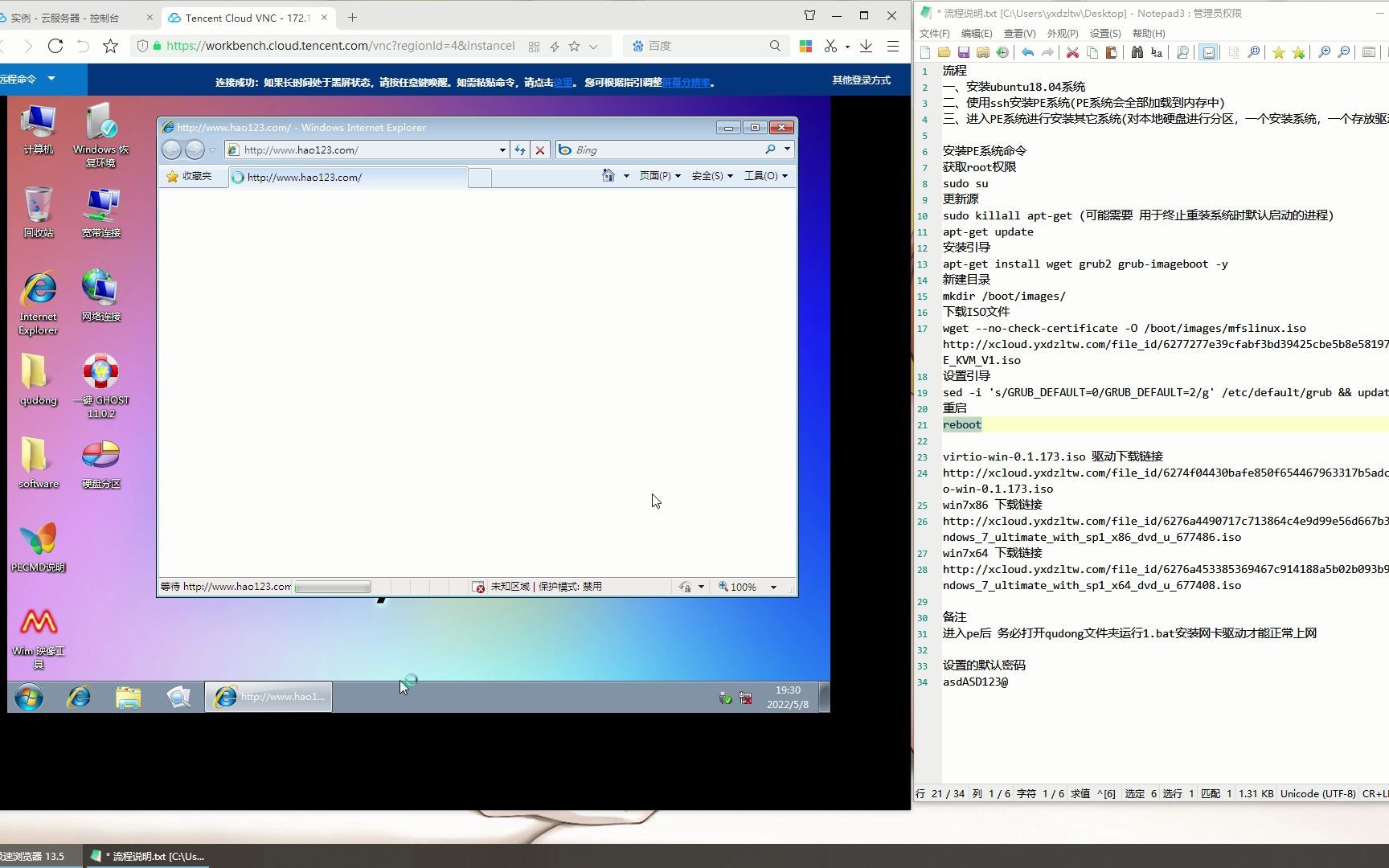
Task: Open 帮助(H) menu in Notepad3
Action: coord(1149,33)
